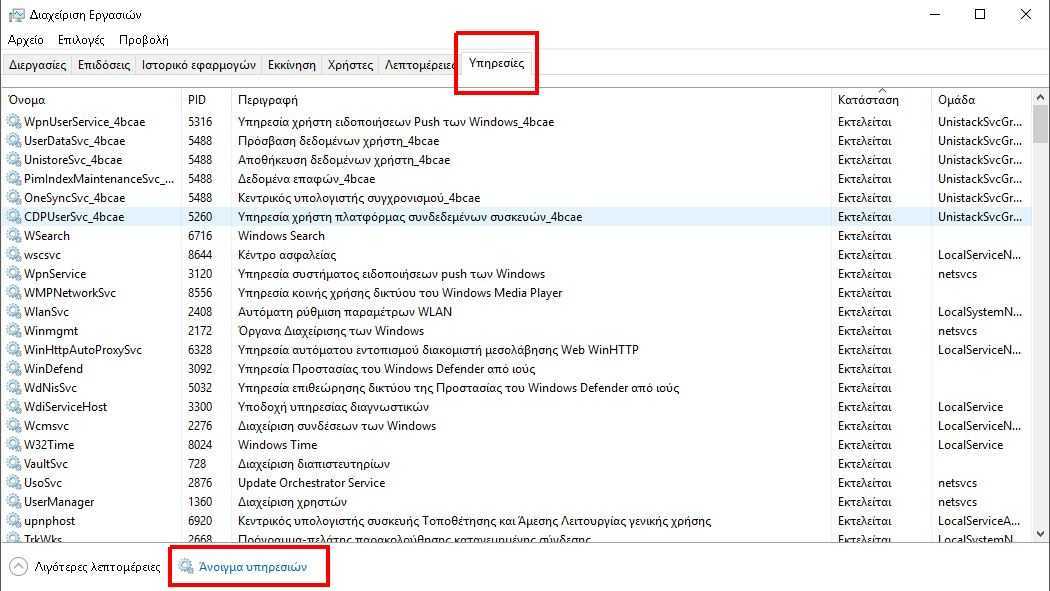Click PID 6920 in the upnphost row
This screenshot has width=1050, height=591.
pos(200,521)
